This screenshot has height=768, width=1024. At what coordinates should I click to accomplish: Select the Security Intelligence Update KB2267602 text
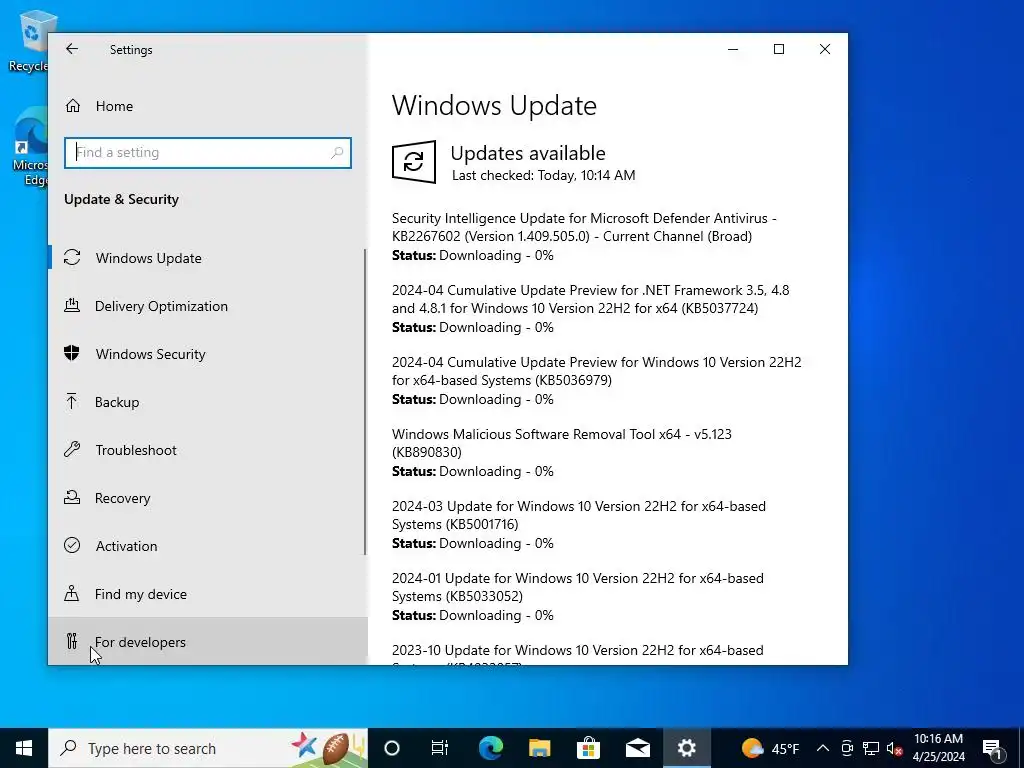584,227
